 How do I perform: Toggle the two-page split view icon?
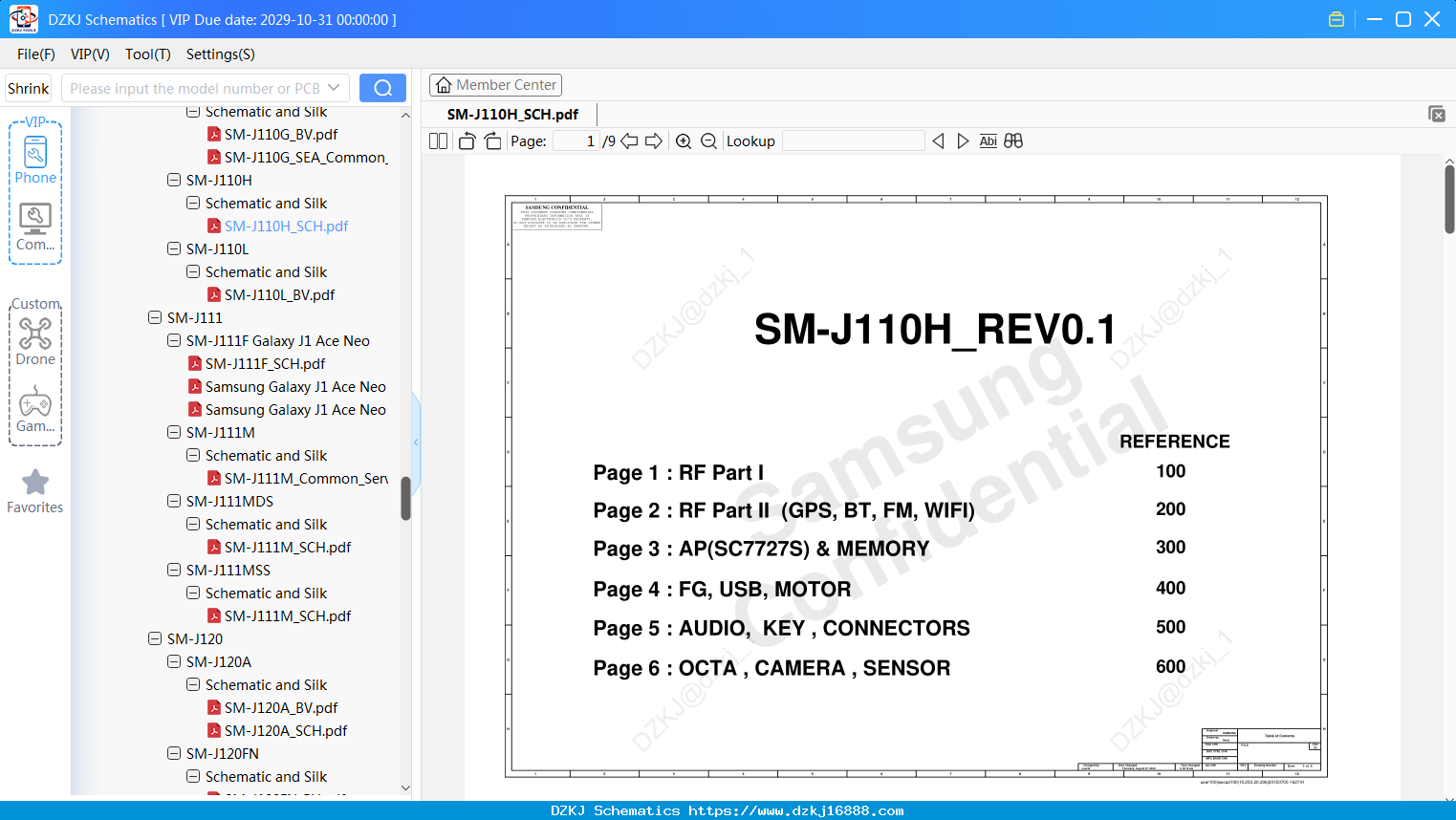pyautogui.click(x=438, y=141)
